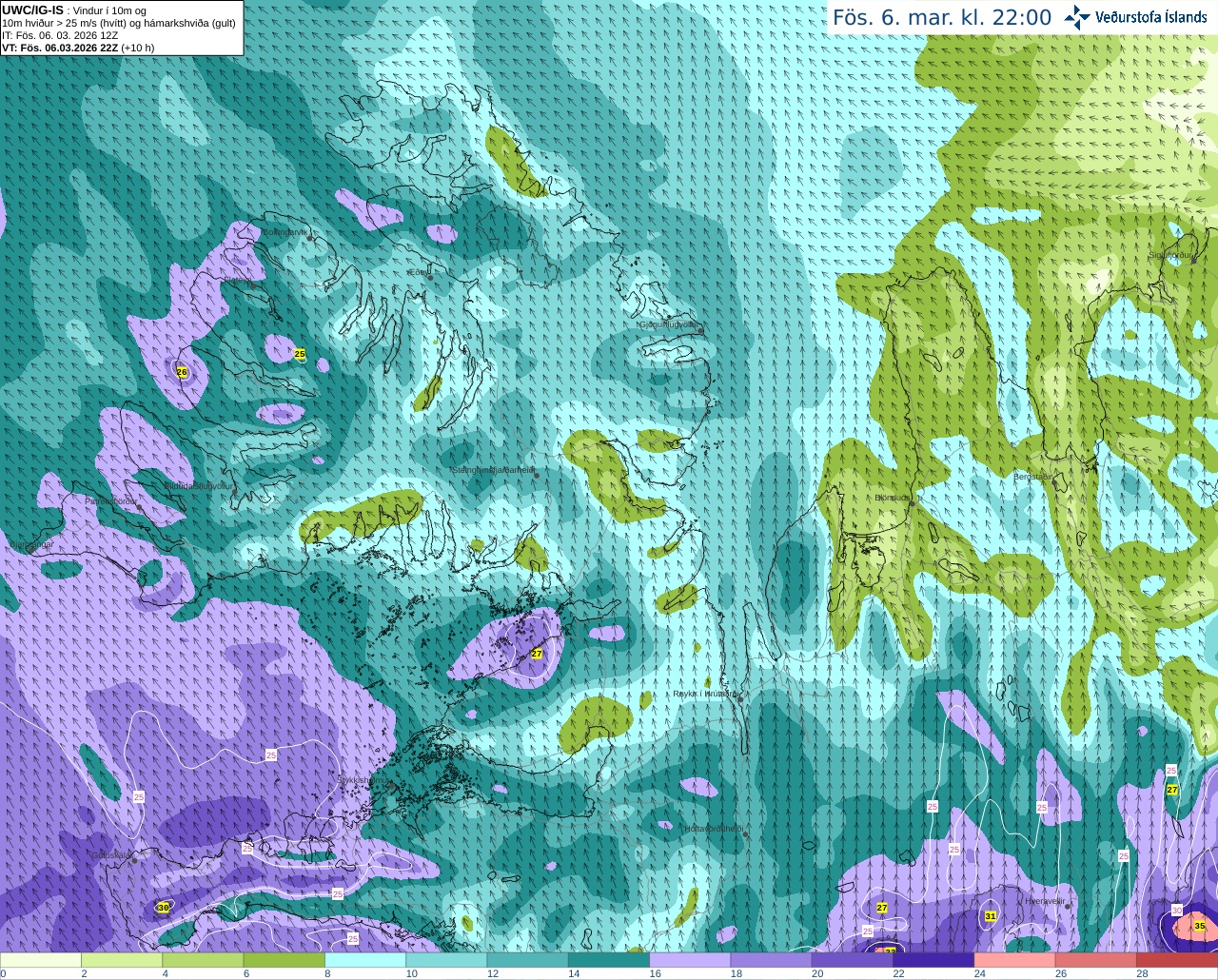This screenshot has height=980, width=1218.
Task: Click the Veðurstofa Íslands name text
Action: point(1150,17)
